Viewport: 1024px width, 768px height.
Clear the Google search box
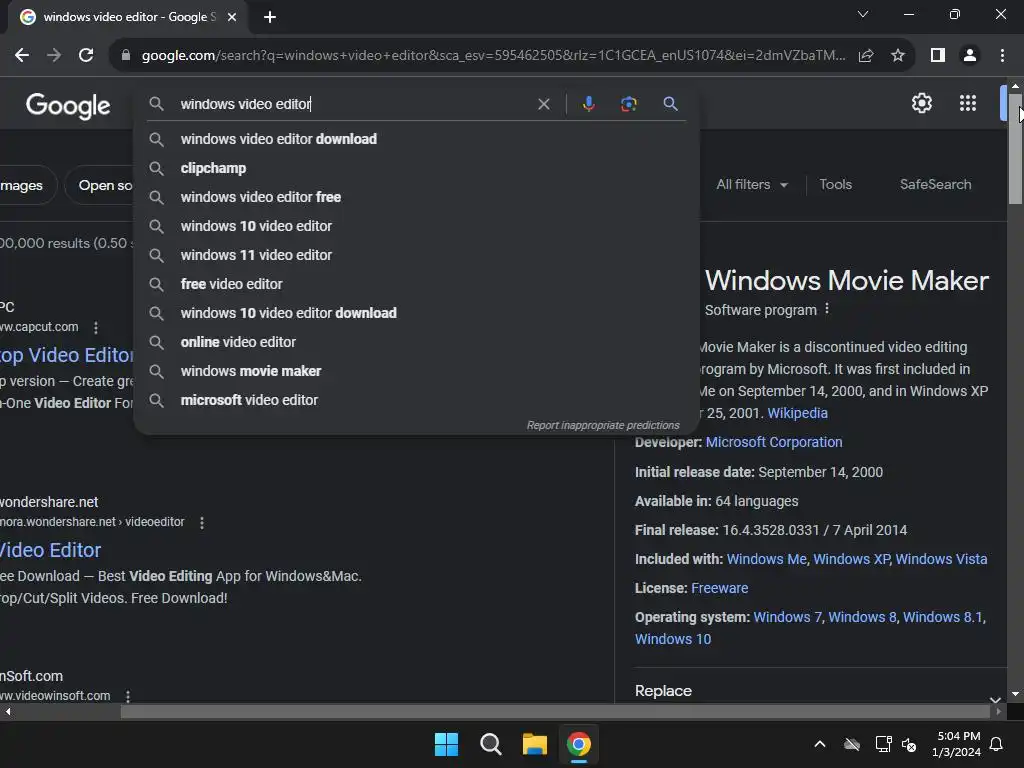point(543,104)
